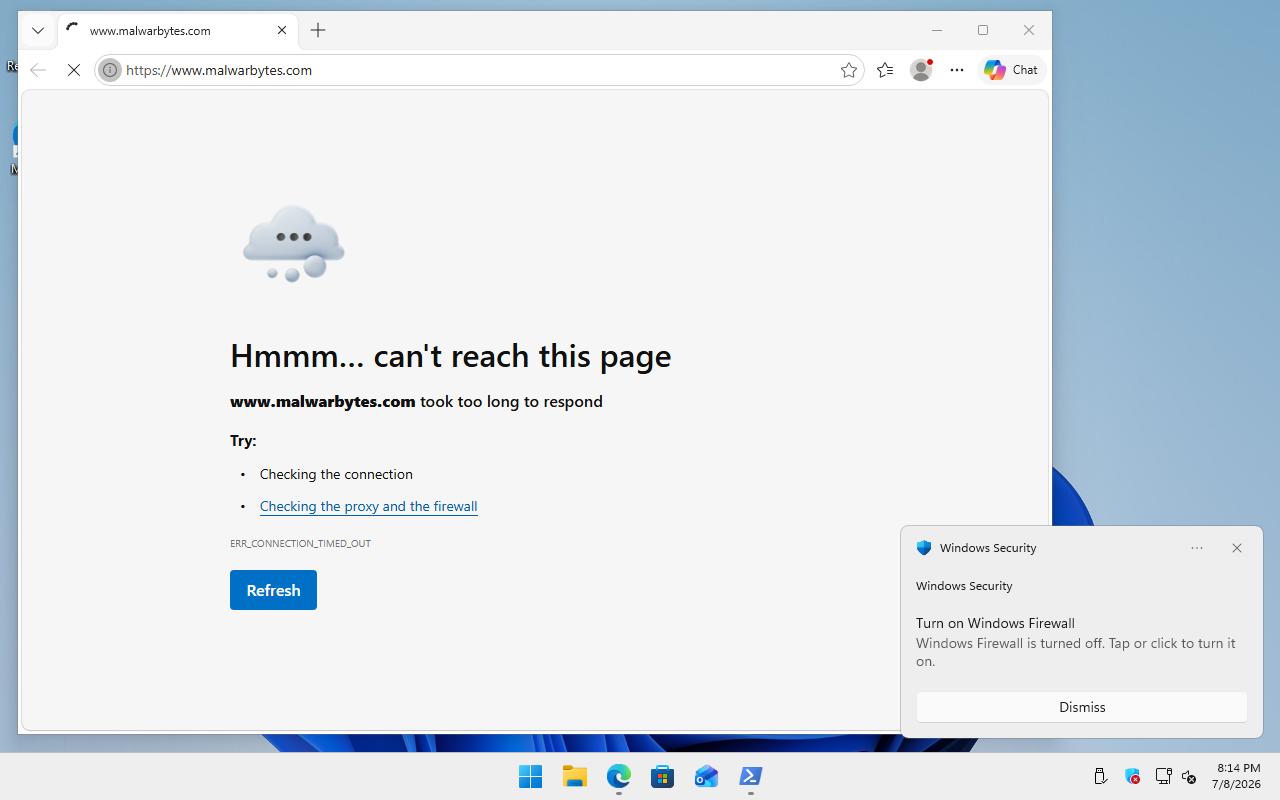This screenshot has width=1280, height=800.
Task: Click Turn on Windows Firewall notification text
Action: tap(995, 623)
